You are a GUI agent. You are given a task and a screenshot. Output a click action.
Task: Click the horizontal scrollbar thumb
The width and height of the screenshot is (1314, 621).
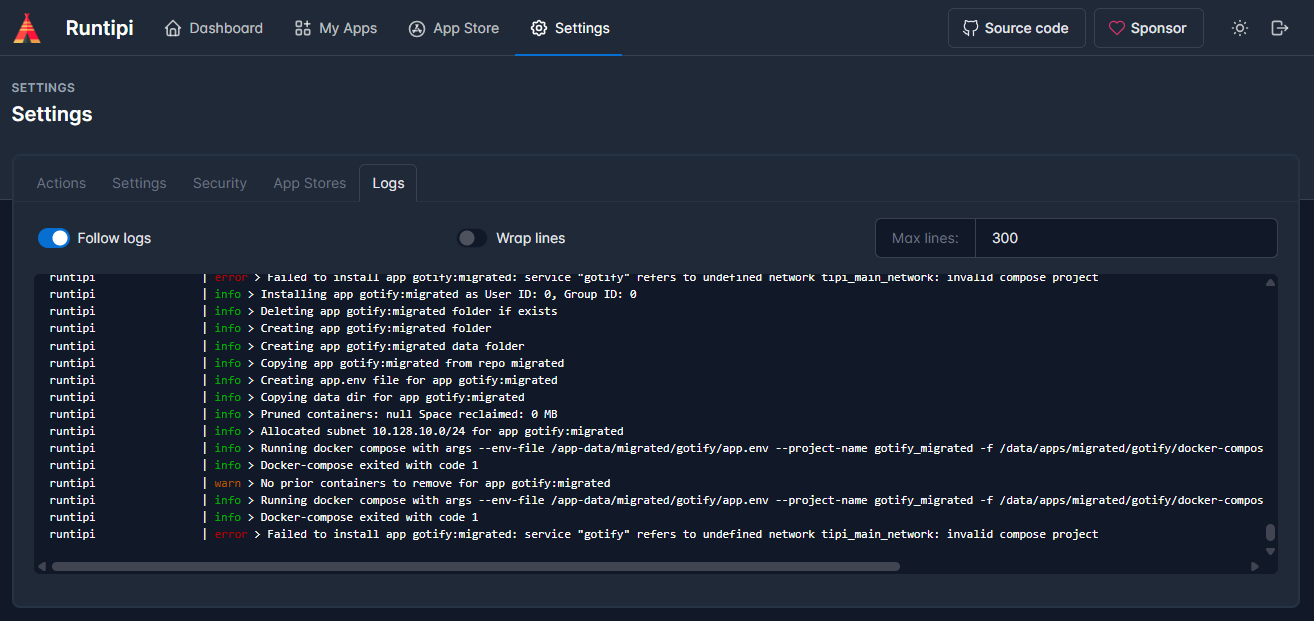point(476,566)
